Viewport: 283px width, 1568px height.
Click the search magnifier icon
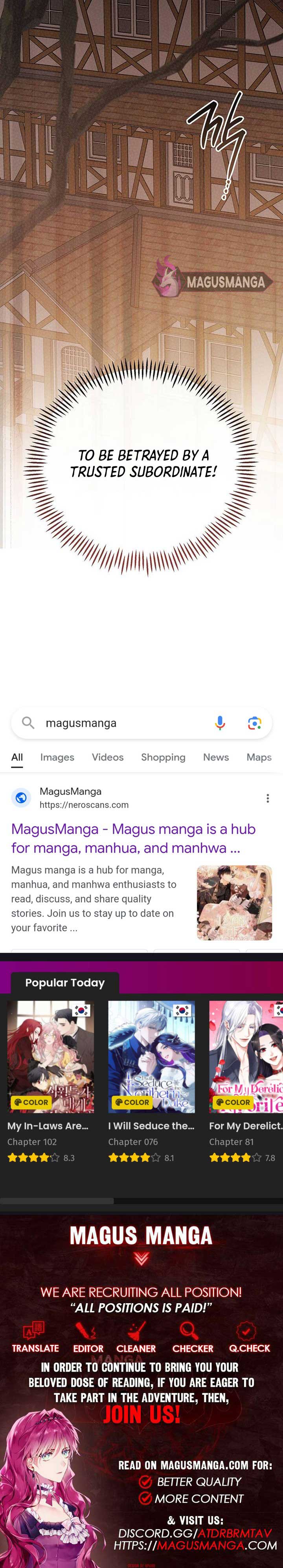tap(28, 723)
